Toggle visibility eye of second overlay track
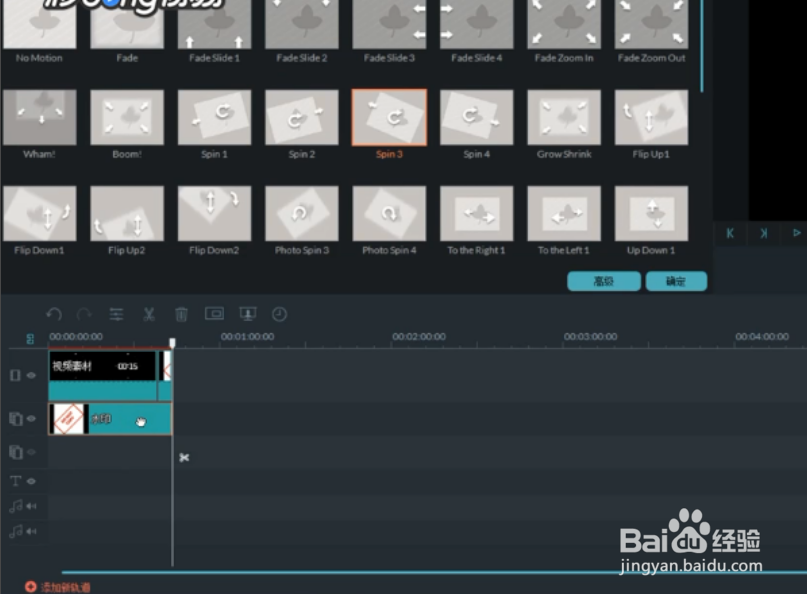Viewport: 807px width, 594px height. [x=31, y=452]
